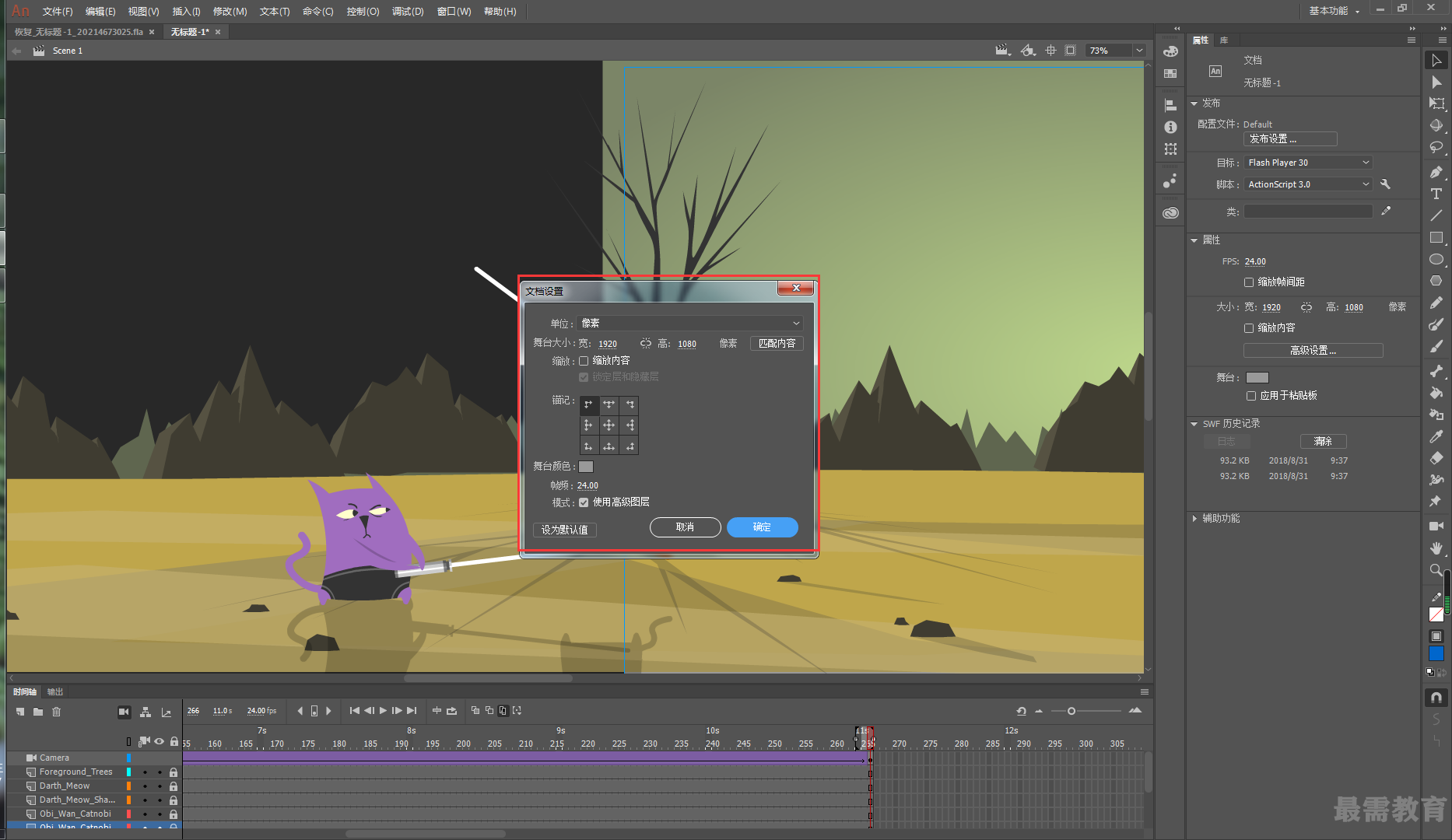Screen dimensions: 1452x840
Task: Check 应用于粘贴板 checkbox
Action: pos(1251,396)
